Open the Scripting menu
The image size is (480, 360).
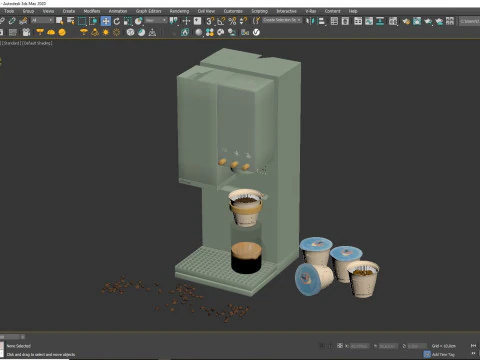point(259,11)
